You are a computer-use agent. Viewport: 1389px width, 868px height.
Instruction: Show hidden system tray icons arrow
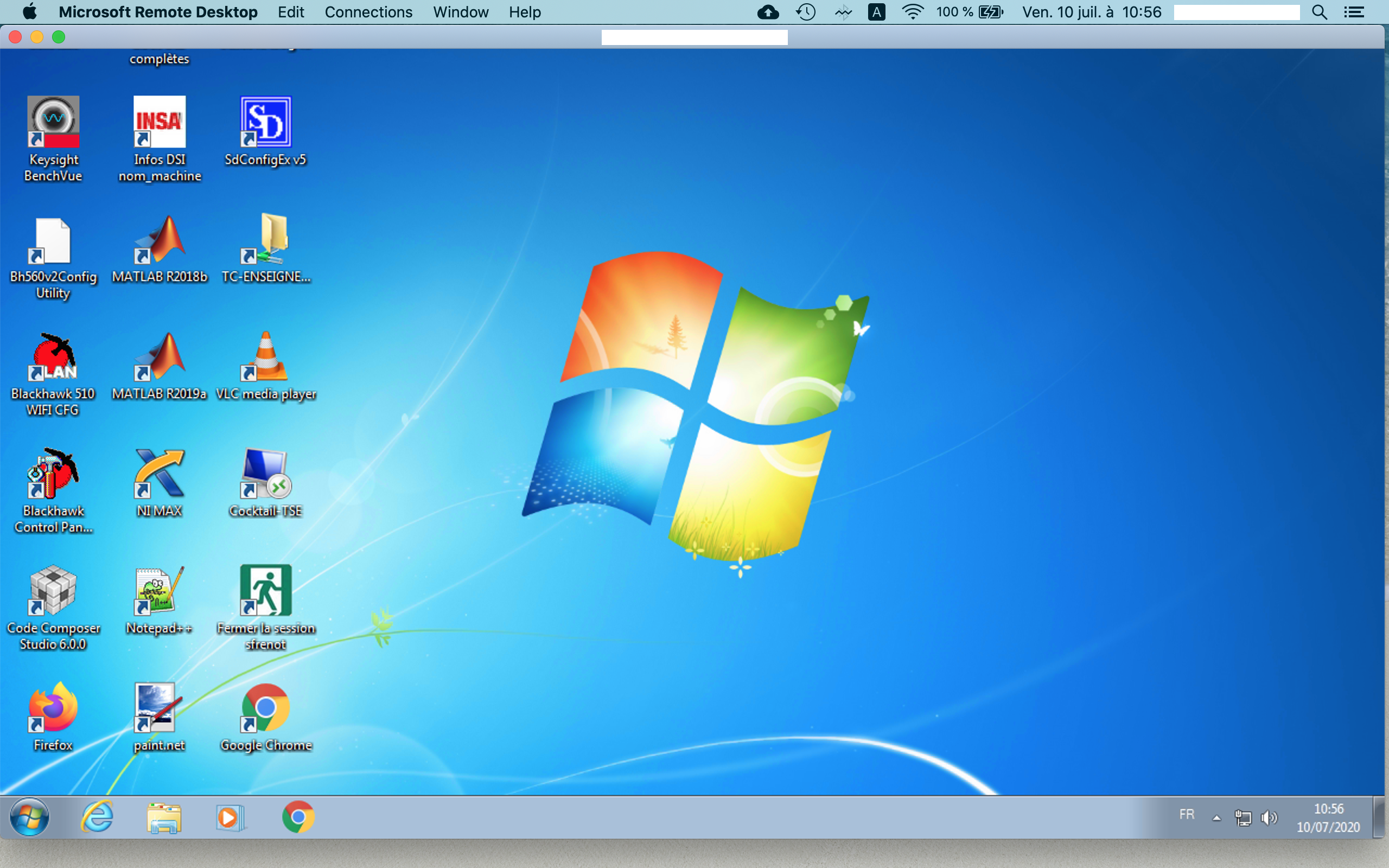pyautogui.click(x=1216, y=818)
